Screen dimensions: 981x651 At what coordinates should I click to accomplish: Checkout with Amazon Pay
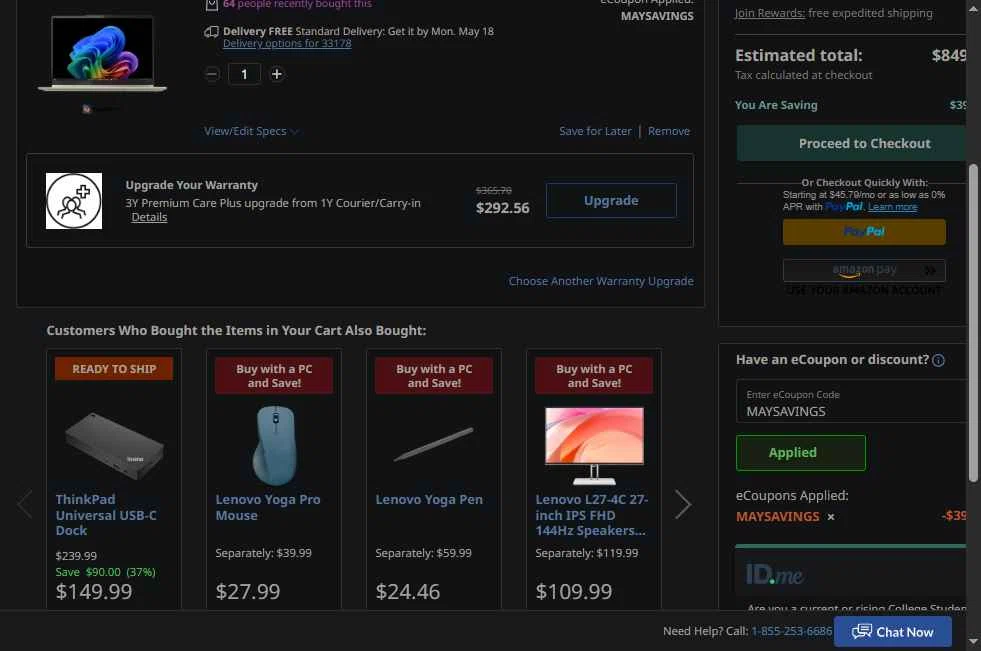click(x=864, y=270)
